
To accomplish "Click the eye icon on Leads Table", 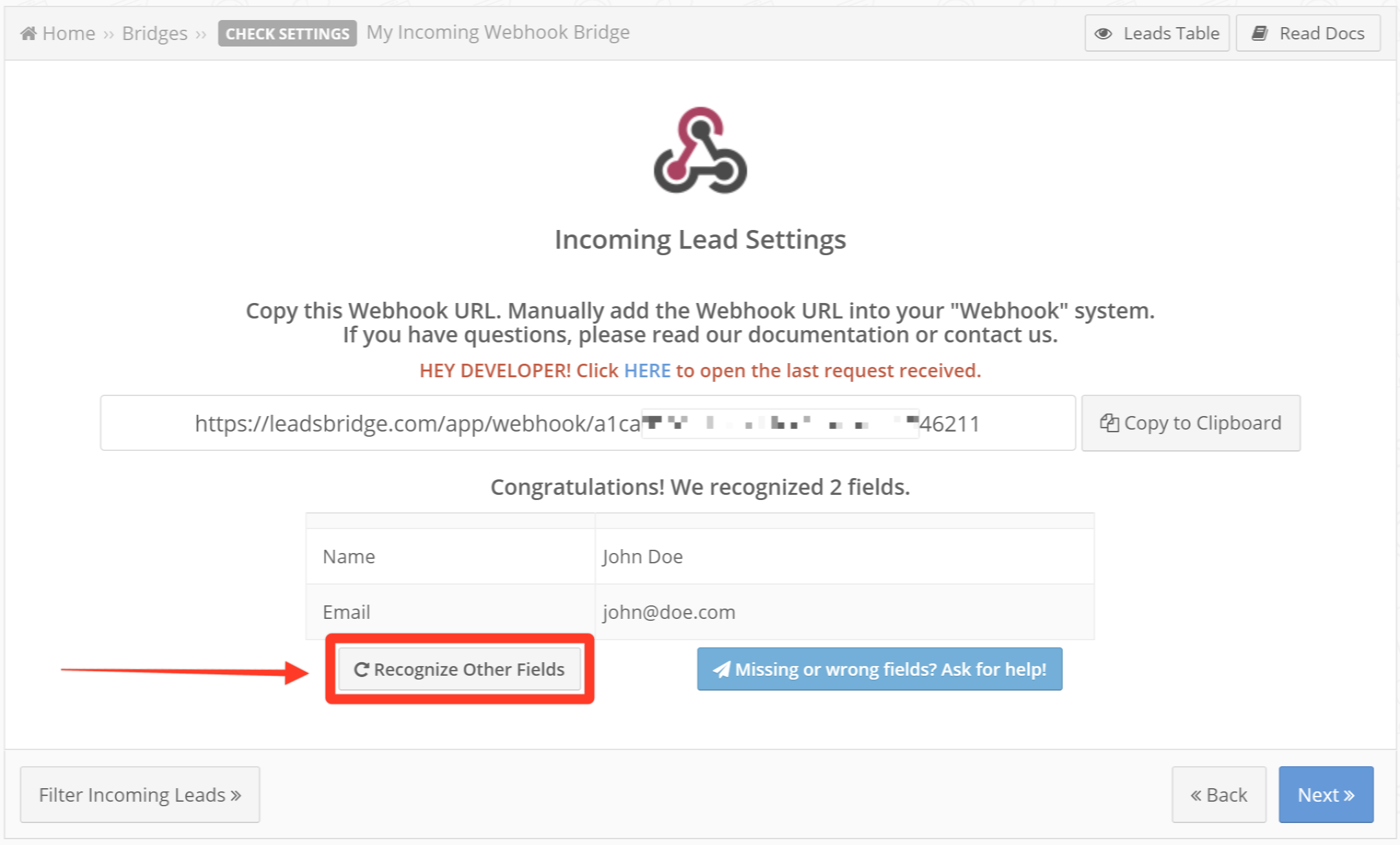I will pyautogui.click(x=1103, y=34).
